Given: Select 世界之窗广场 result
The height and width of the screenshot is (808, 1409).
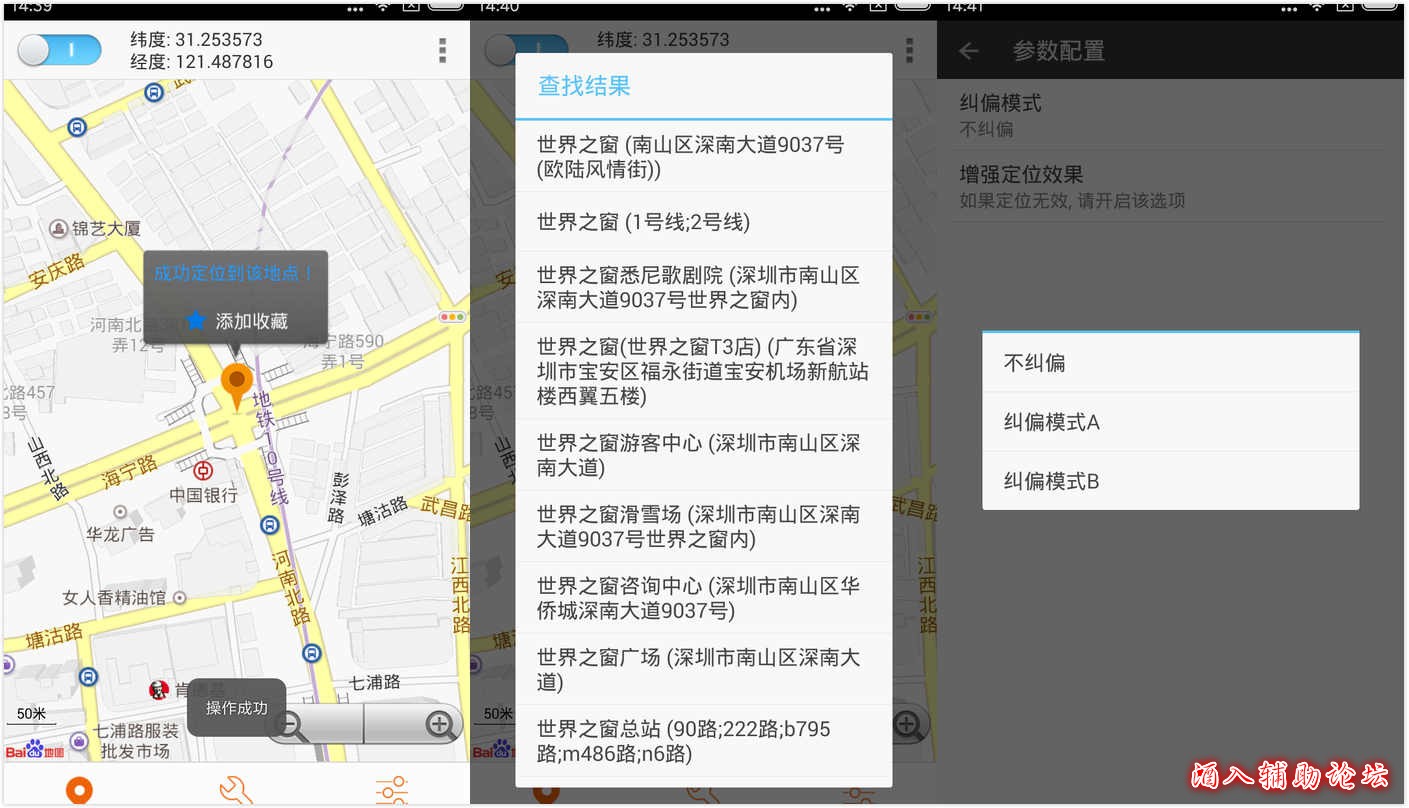Looking at the screenshot, I should coord(703,669).
